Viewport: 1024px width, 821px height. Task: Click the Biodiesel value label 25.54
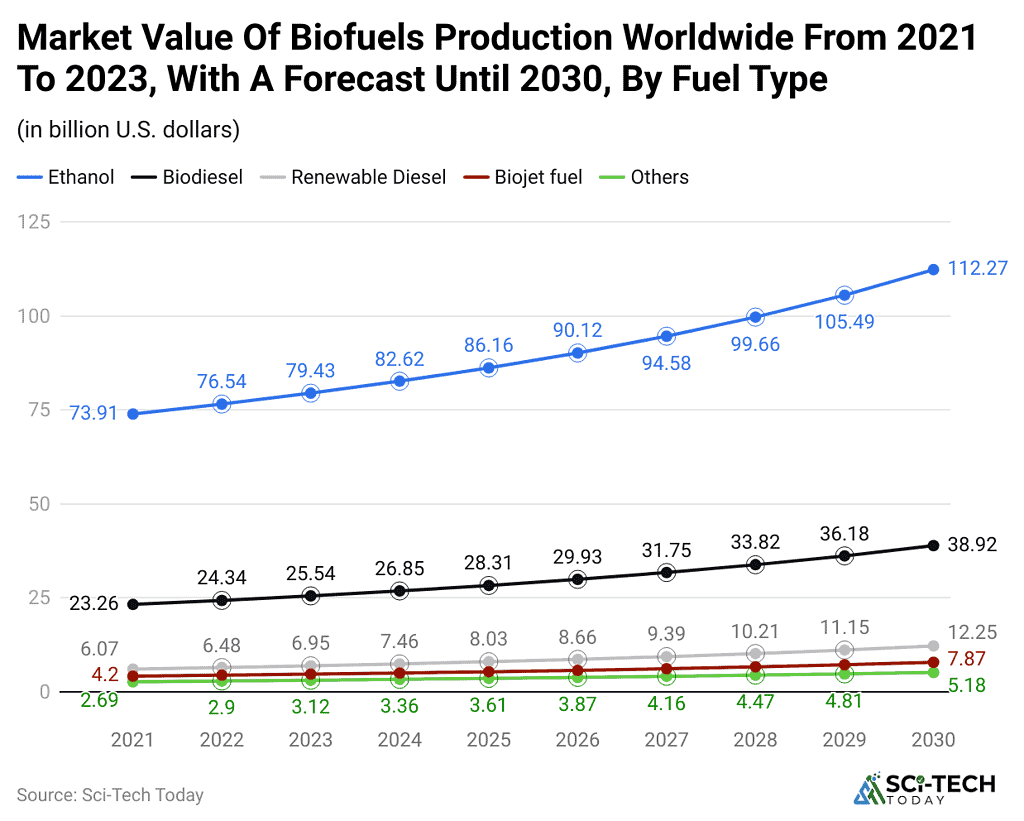click(310, 573)
